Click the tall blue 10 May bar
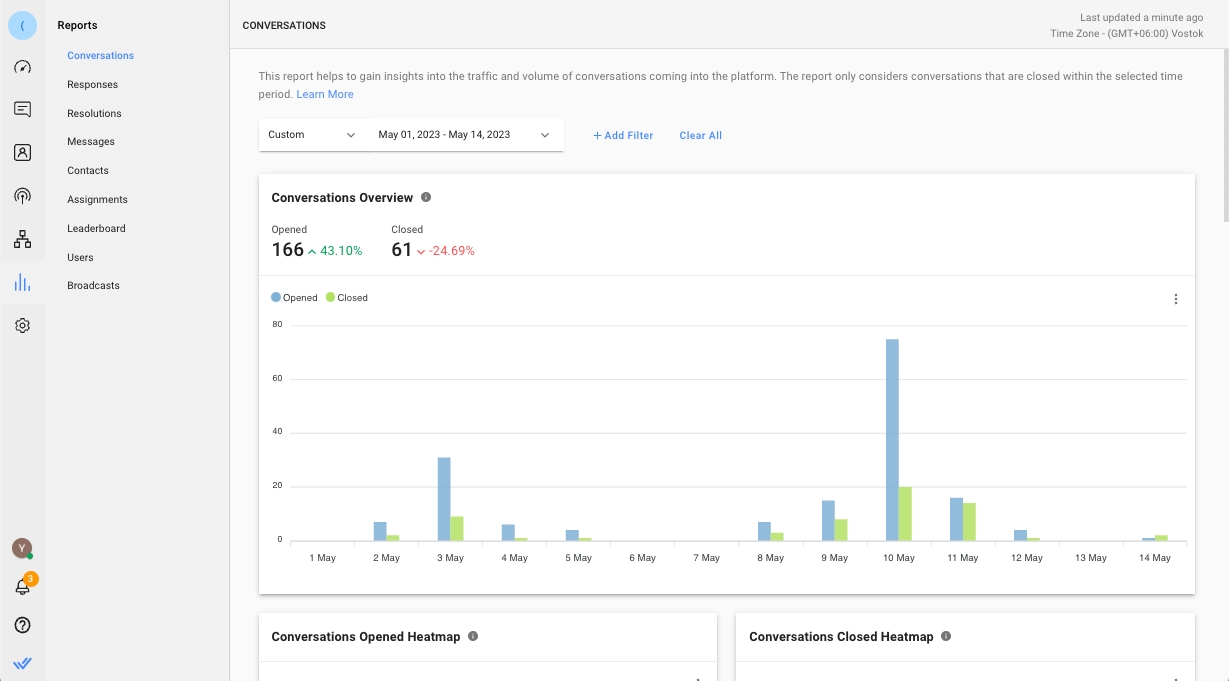 click(892, 440)
